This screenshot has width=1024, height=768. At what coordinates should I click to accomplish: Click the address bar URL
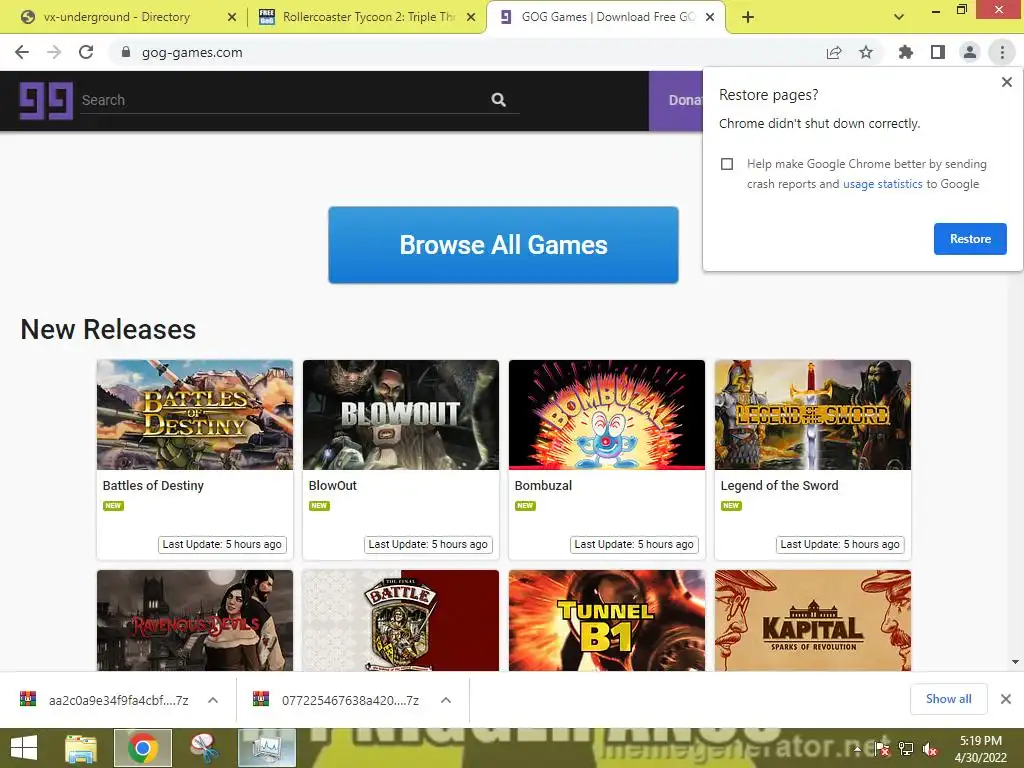(192, 52)
